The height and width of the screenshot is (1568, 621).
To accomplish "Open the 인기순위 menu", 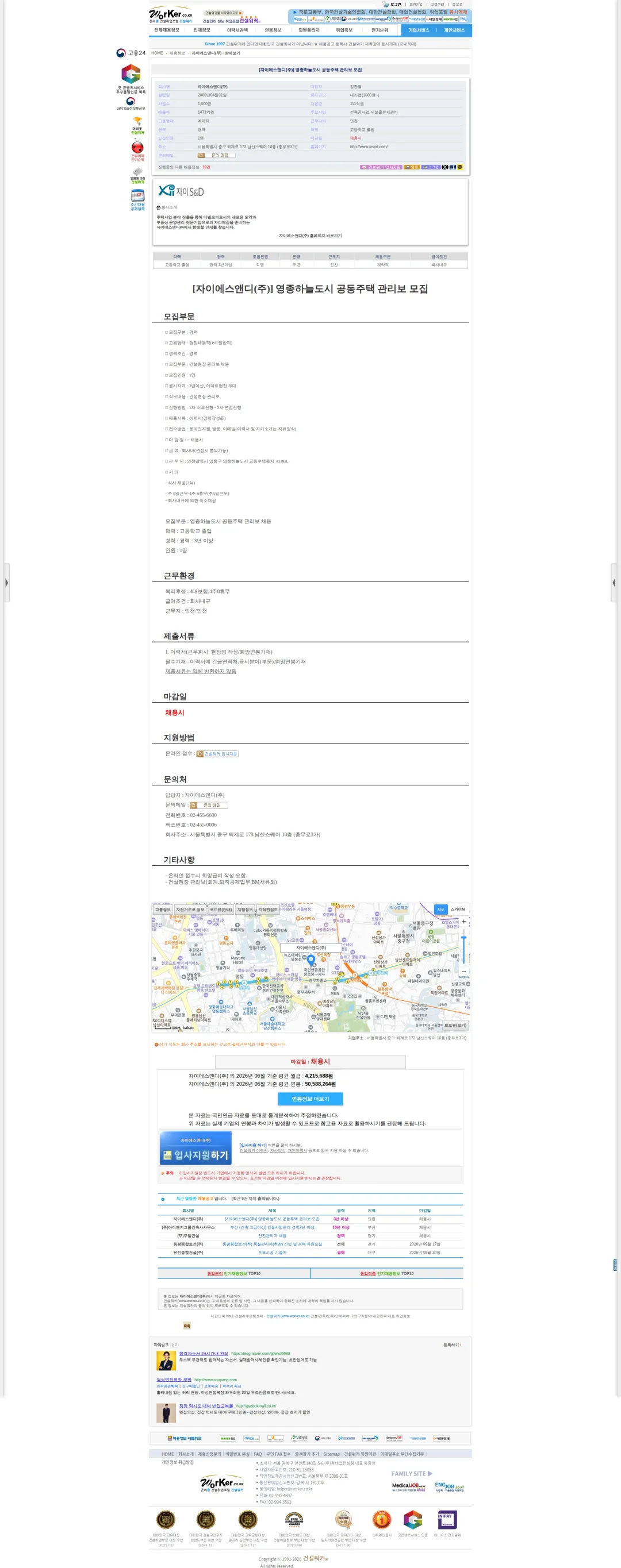I will (379, 30).
